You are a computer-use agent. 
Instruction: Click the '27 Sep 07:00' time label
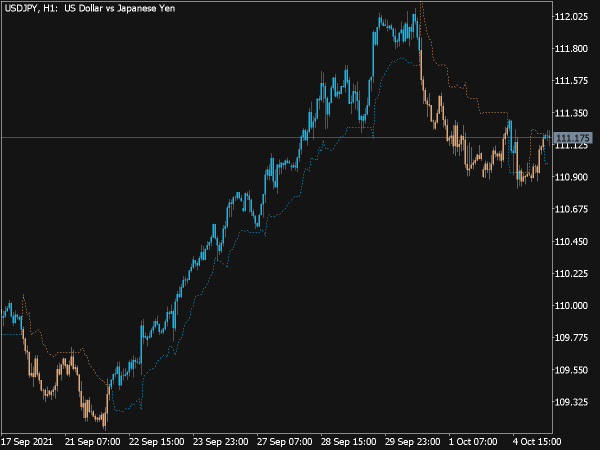click(284, 442)
